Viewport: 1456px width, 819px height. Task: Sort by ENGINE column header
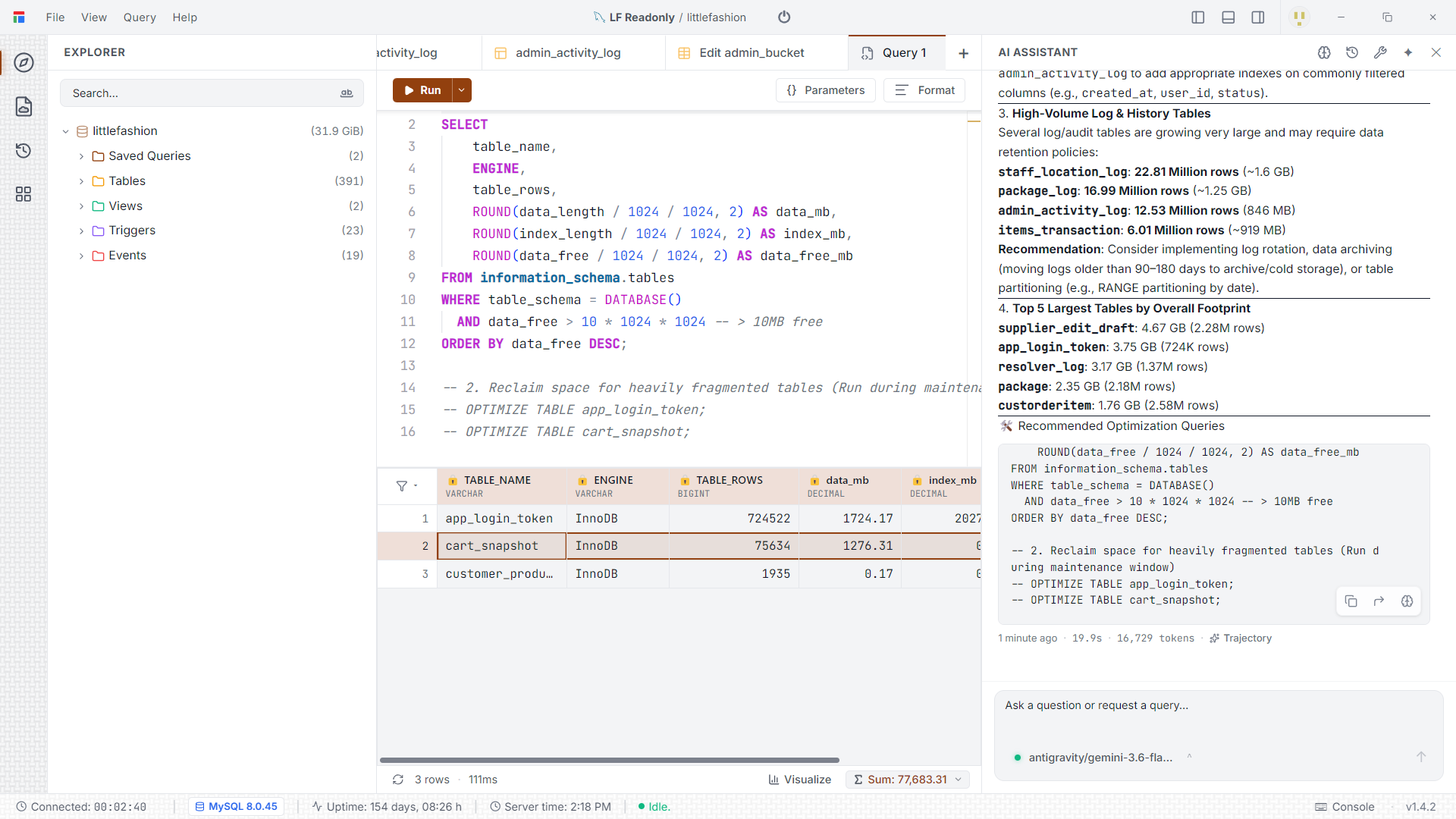[x=617, y=486]
